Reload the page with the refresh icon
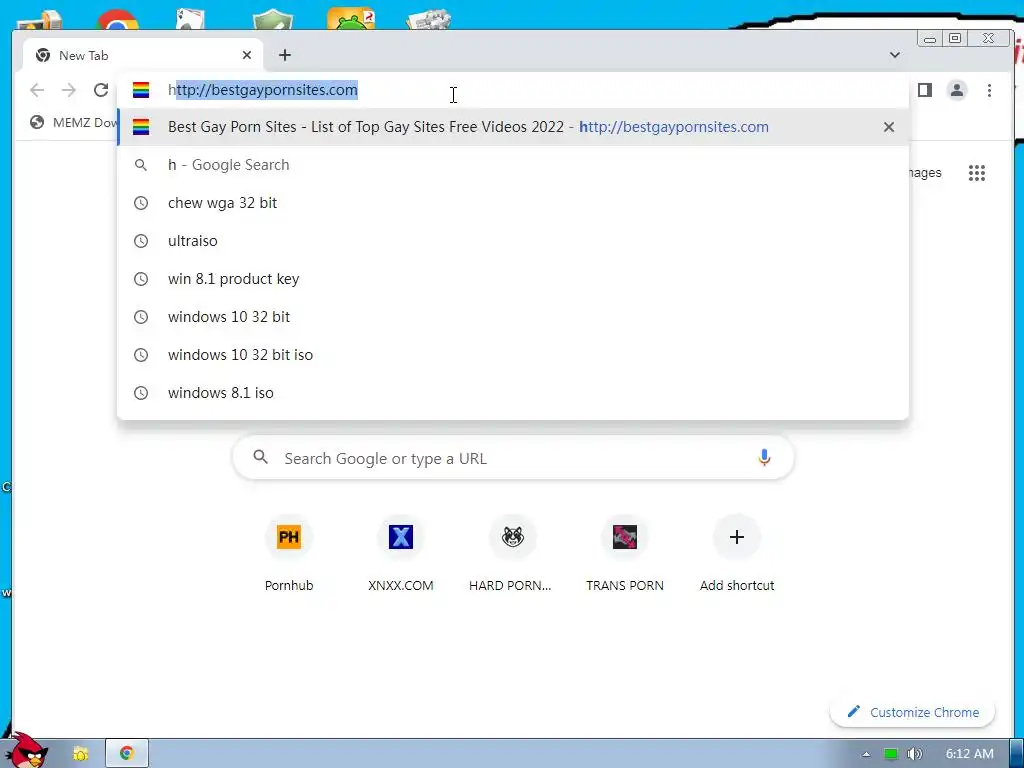Image resolution: width=1024 pixels, height=768 pixels. pos(101,90)
